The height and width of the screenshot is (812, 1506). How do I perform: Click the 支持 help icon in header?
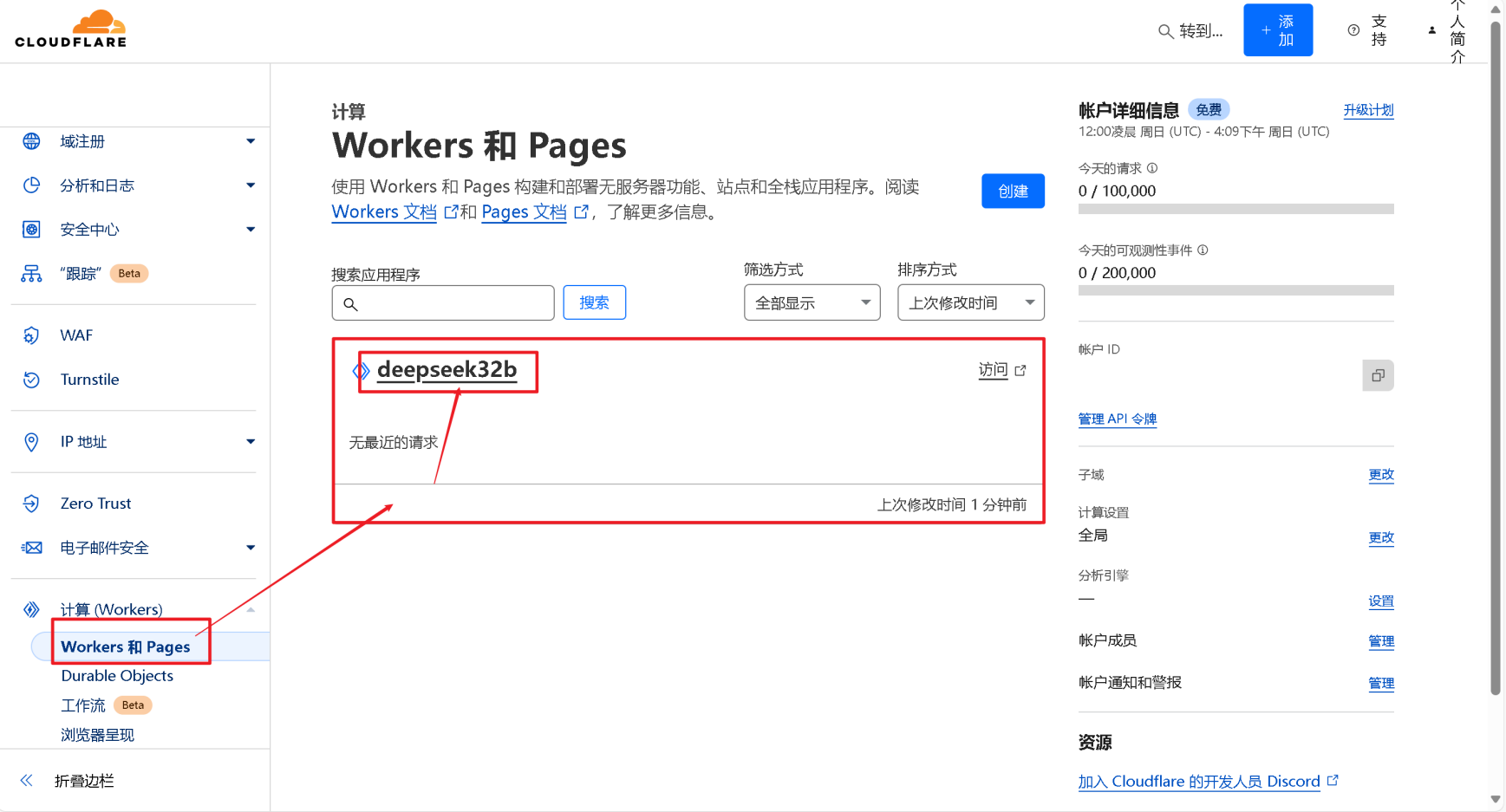coord(1353,30)
